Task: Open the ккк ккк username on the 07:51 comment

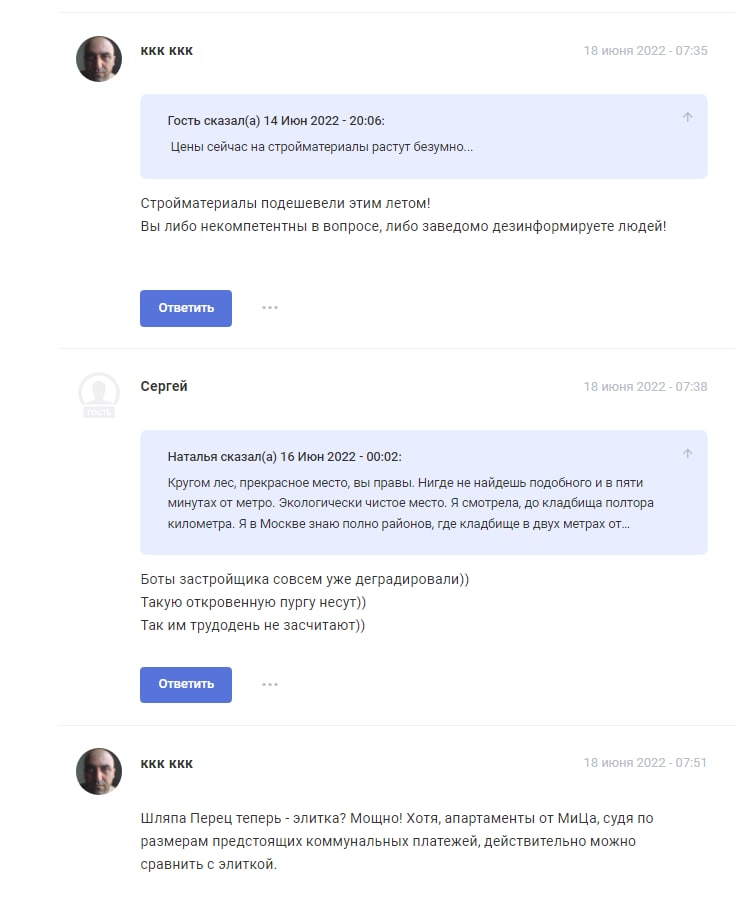Action: (x=167, y=764)
